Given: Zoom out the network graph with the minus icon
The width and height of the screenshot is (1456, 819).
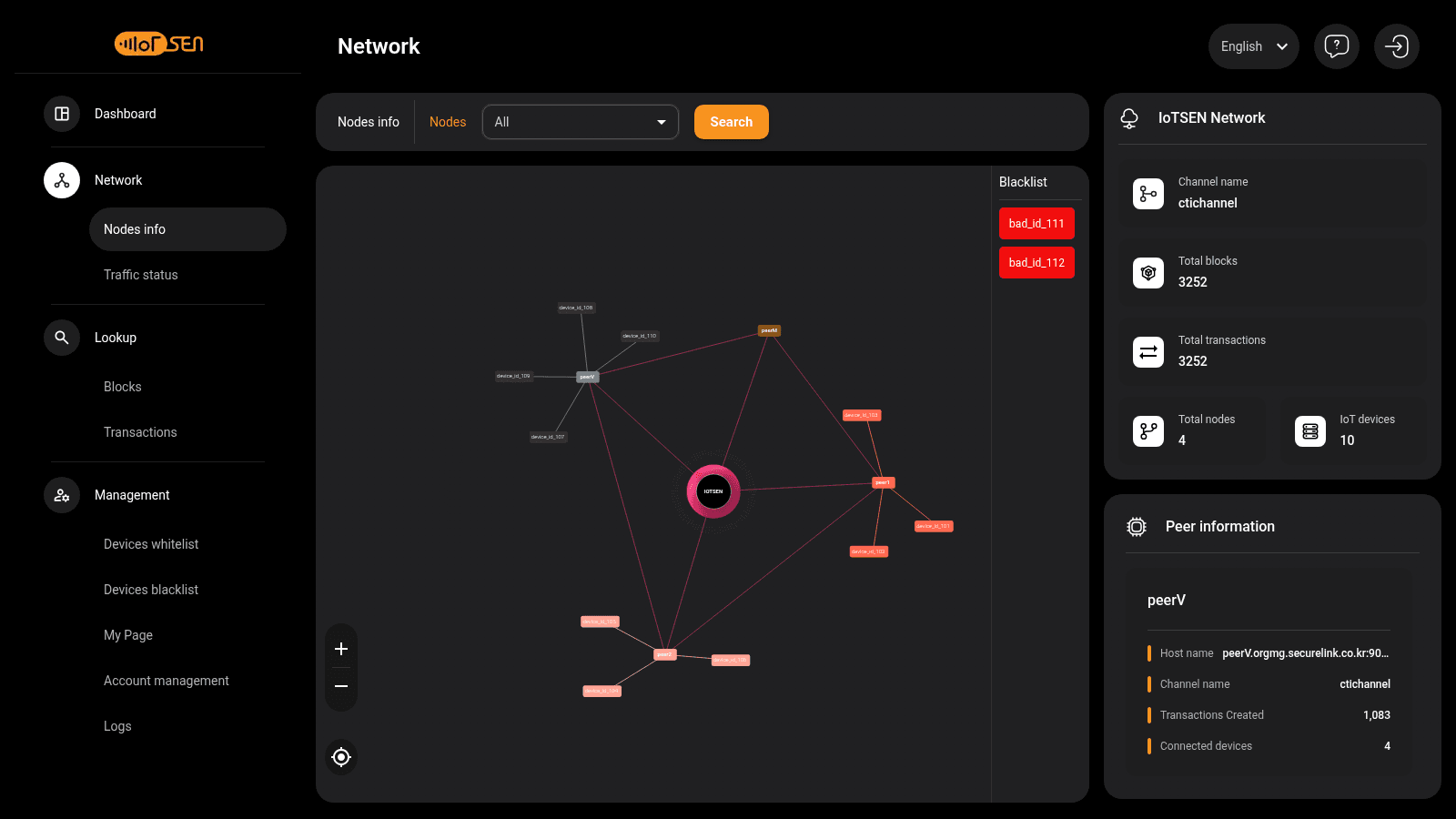Looking at the screenshot, I should coord(341,686).
